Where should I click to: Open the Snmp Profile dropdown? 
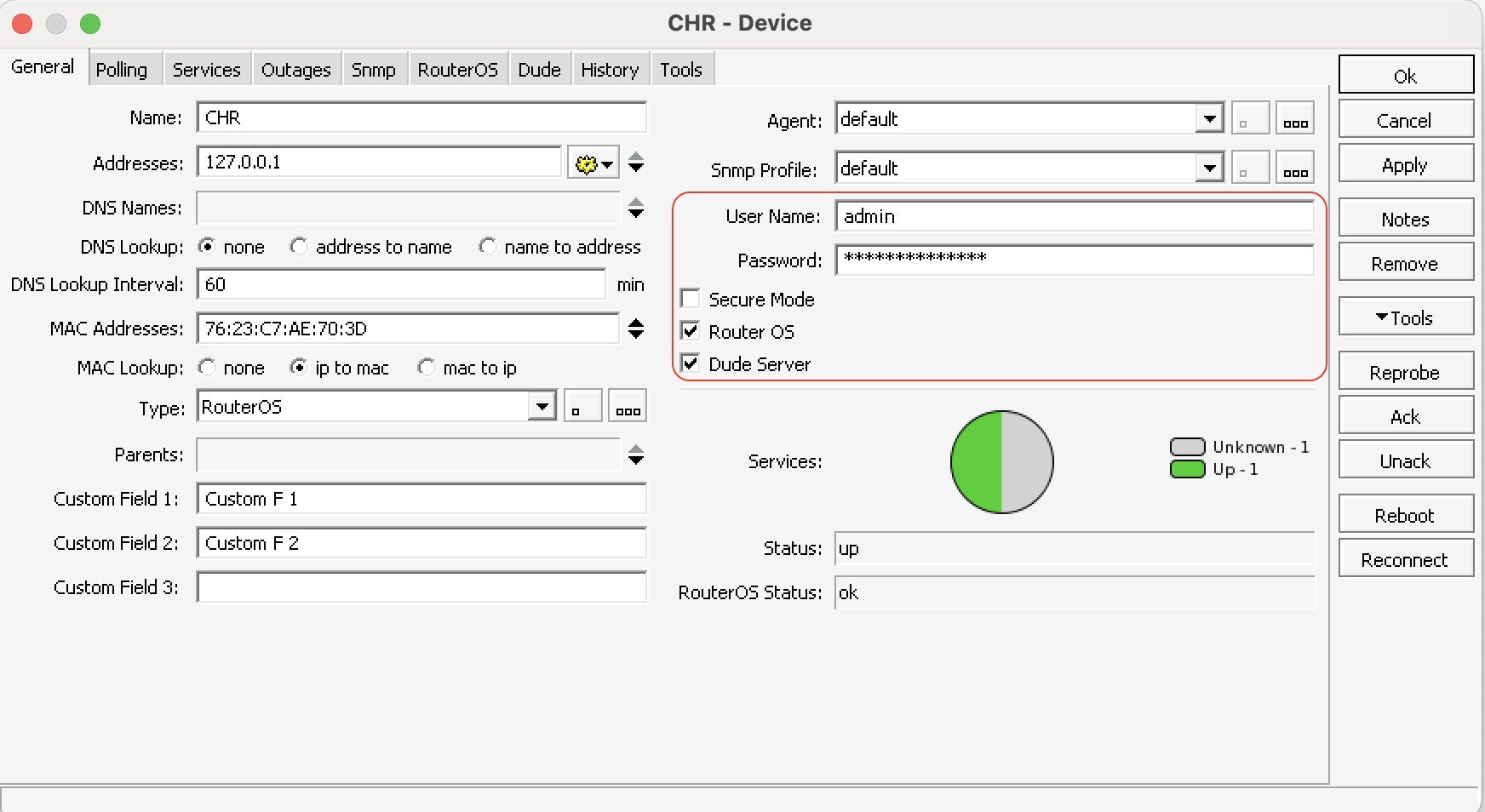click(x=1208, y=168)
